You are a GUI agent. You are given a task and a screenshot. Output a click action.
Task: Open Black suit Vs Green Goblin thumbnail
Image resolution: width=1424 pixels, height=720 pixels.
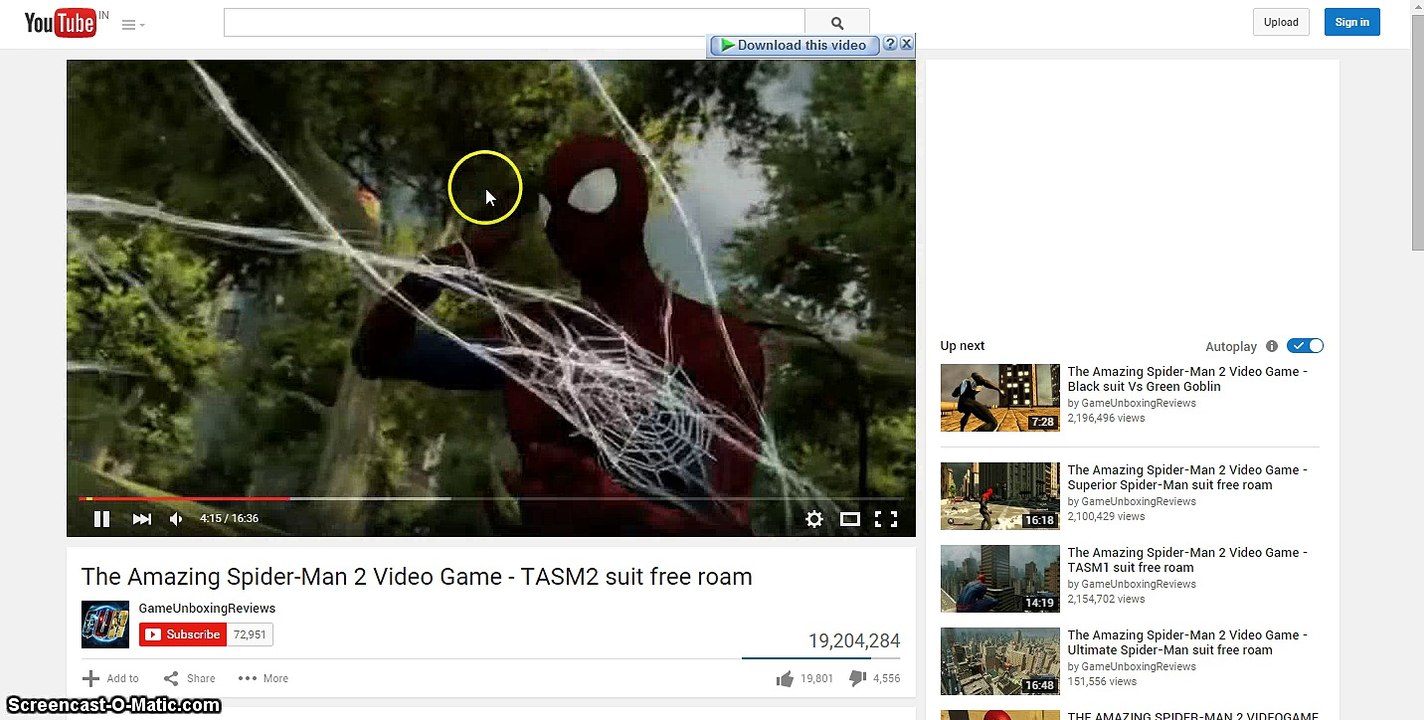pyautogui.click(x=1000, y=398)
